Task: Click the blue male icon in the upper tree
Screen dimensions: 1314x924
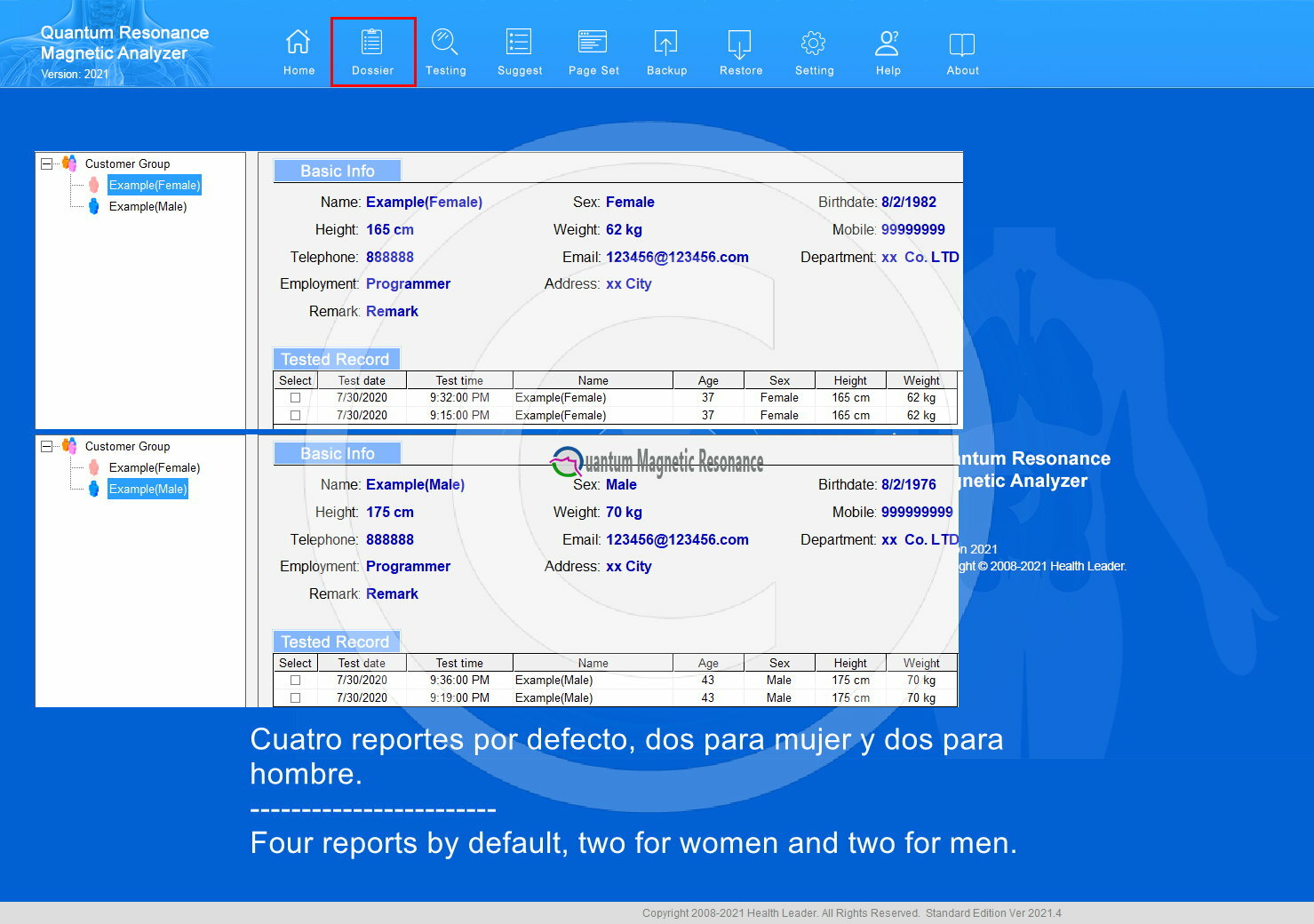Action: pyautogui.click(x=93, y=206)
